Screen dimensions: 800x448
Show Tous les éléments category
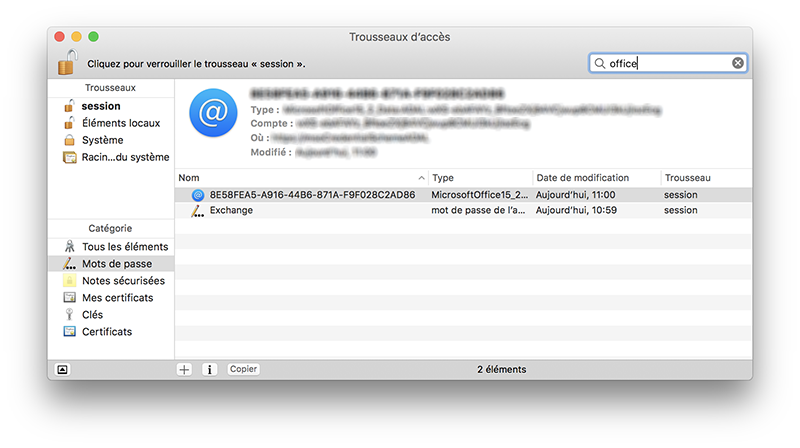(x=124, y=246)
